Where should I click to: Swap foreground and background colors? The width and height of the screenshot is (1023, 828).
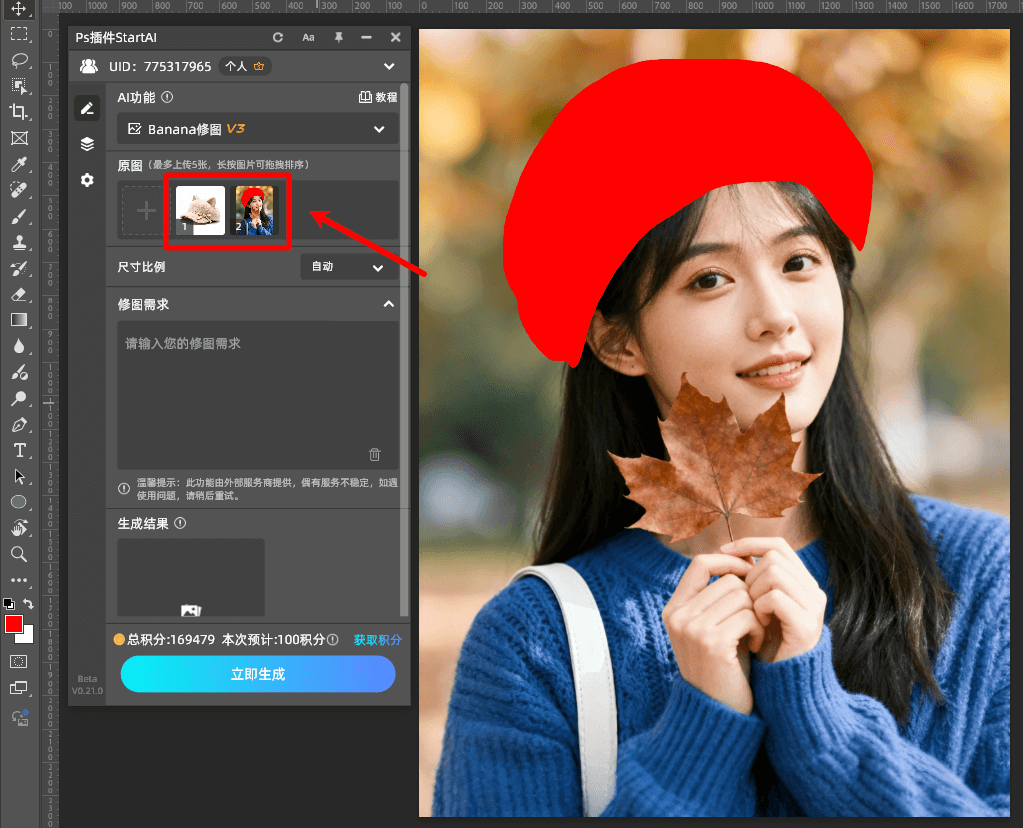coord(29,603)
